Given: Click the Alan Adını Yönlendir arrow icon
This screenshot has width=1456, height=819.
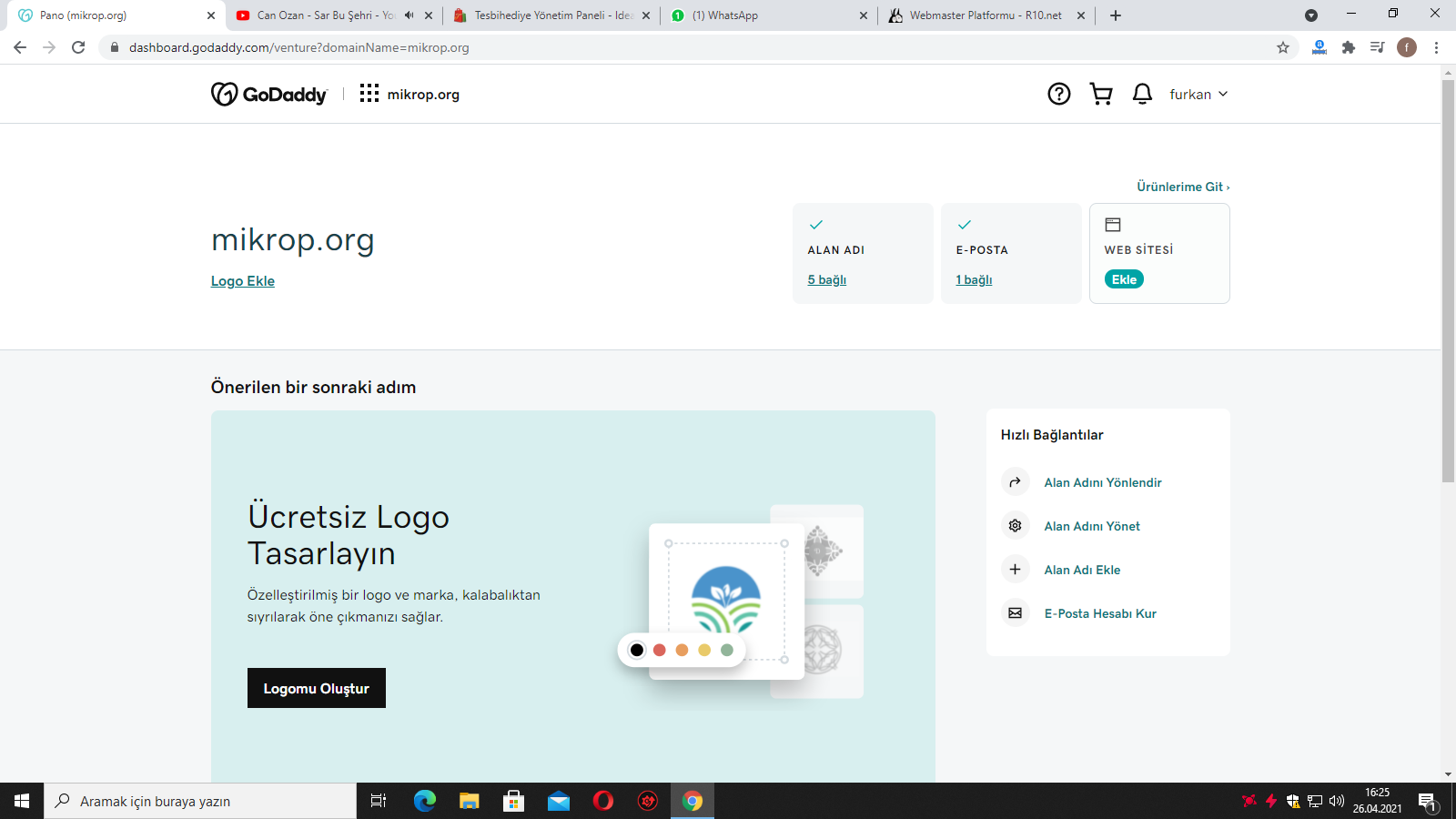Looking at the screenshot, I should click(1016, 482).
